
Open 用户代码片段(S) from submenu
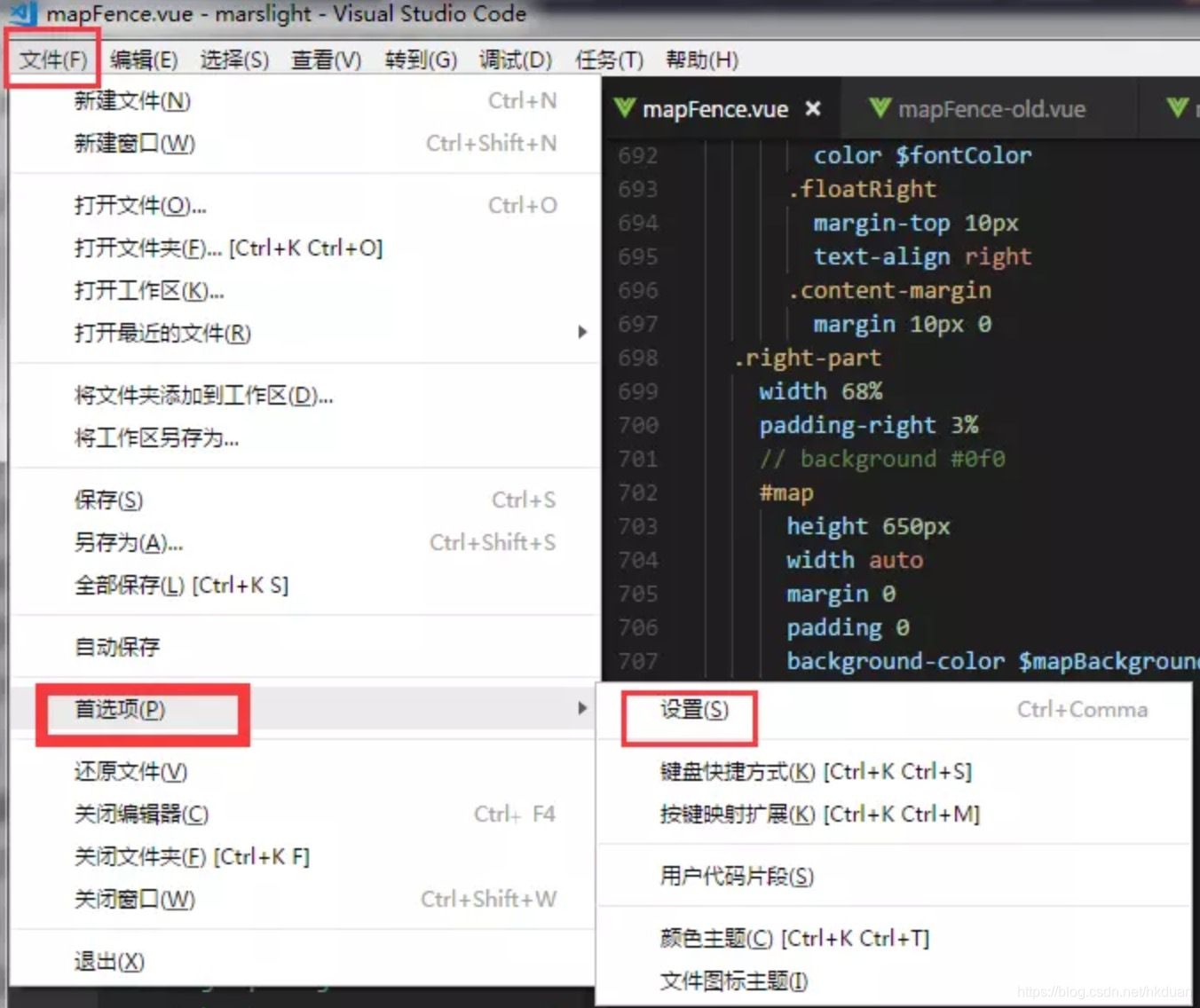[x=894, y=877]
